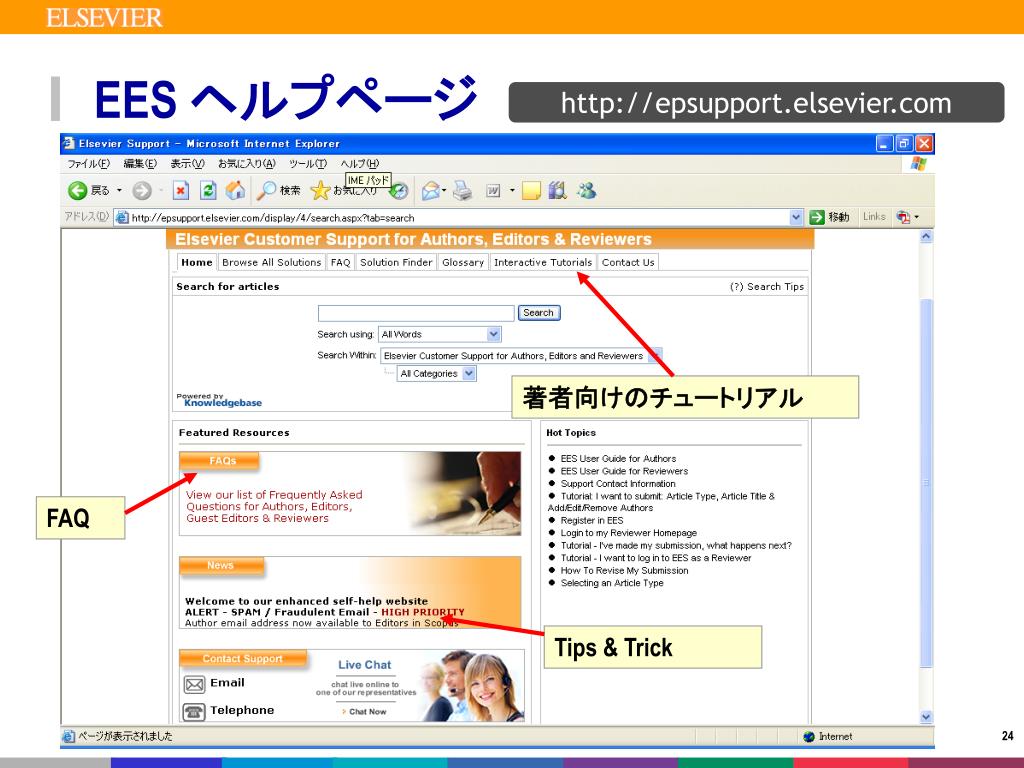This screenshot has height=768, width=1024.
Task: Open Selecting an Article Type topic
Action: click(612, 583)
